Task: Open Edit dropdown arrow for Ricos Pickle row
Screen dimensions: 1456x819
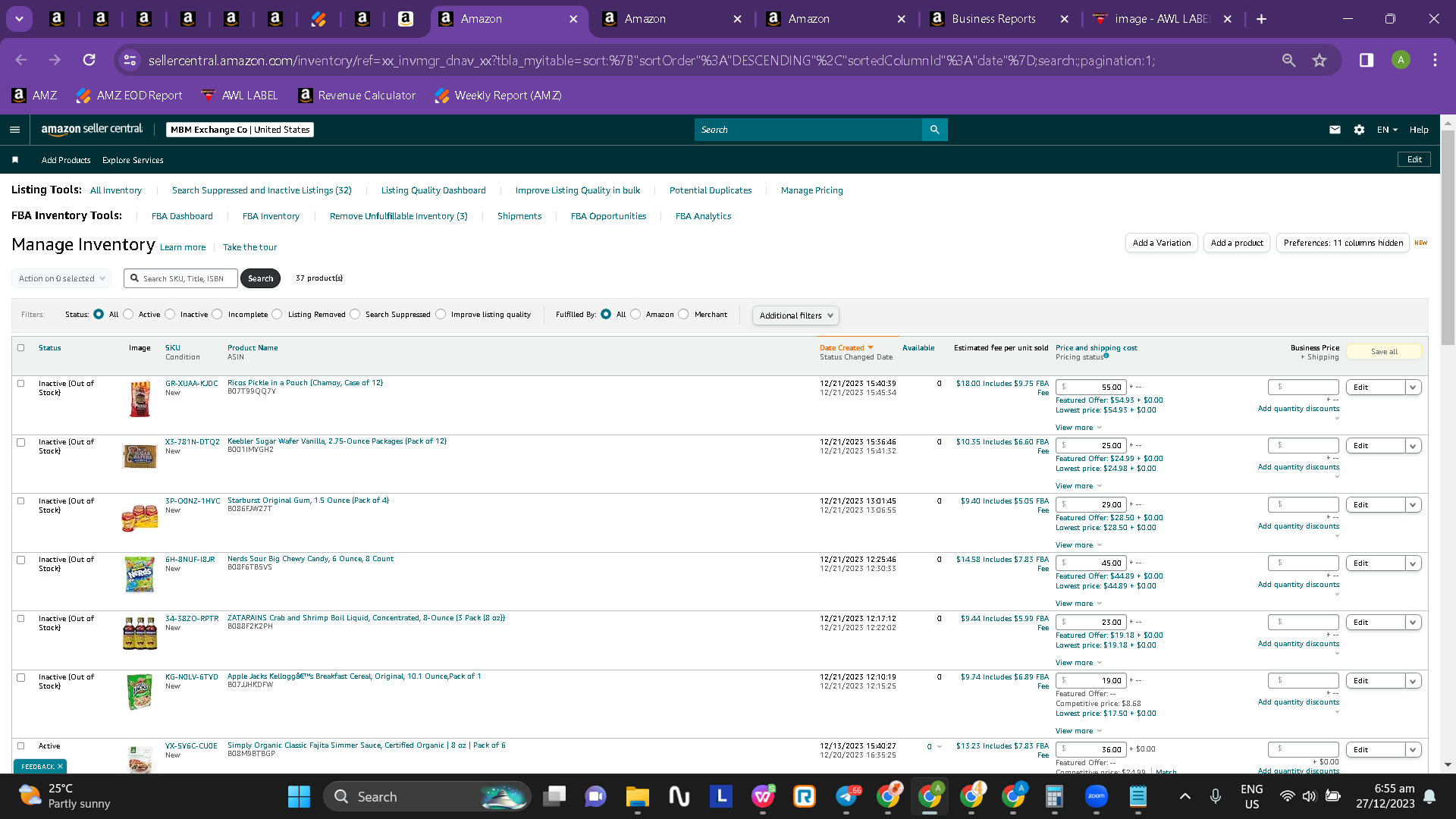Action: [1413, 388]
